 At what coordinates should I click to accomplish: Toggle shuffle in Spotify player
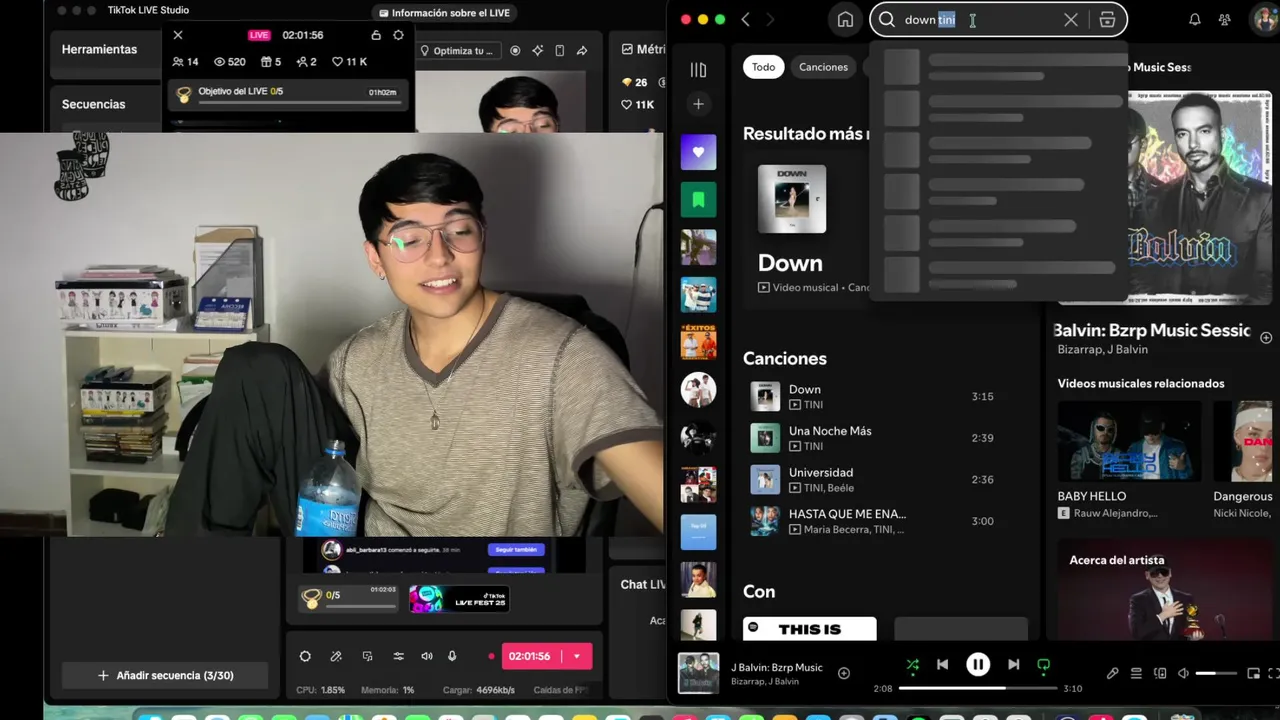pyautogui.click(x=912, y=664)
